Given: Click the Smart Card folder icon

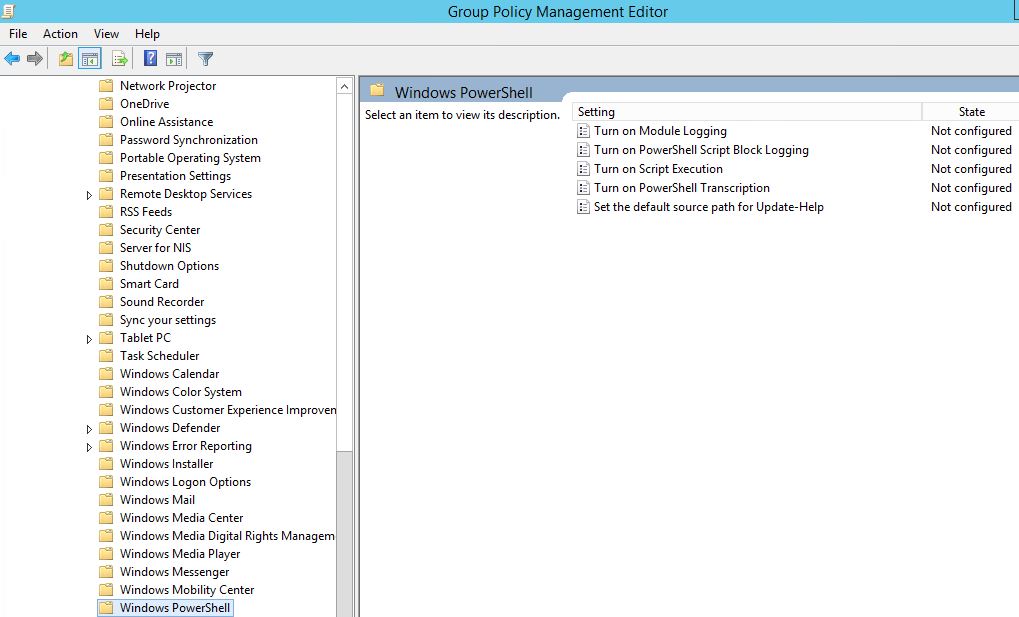Looking at the screenshot, I should [106, 284].
